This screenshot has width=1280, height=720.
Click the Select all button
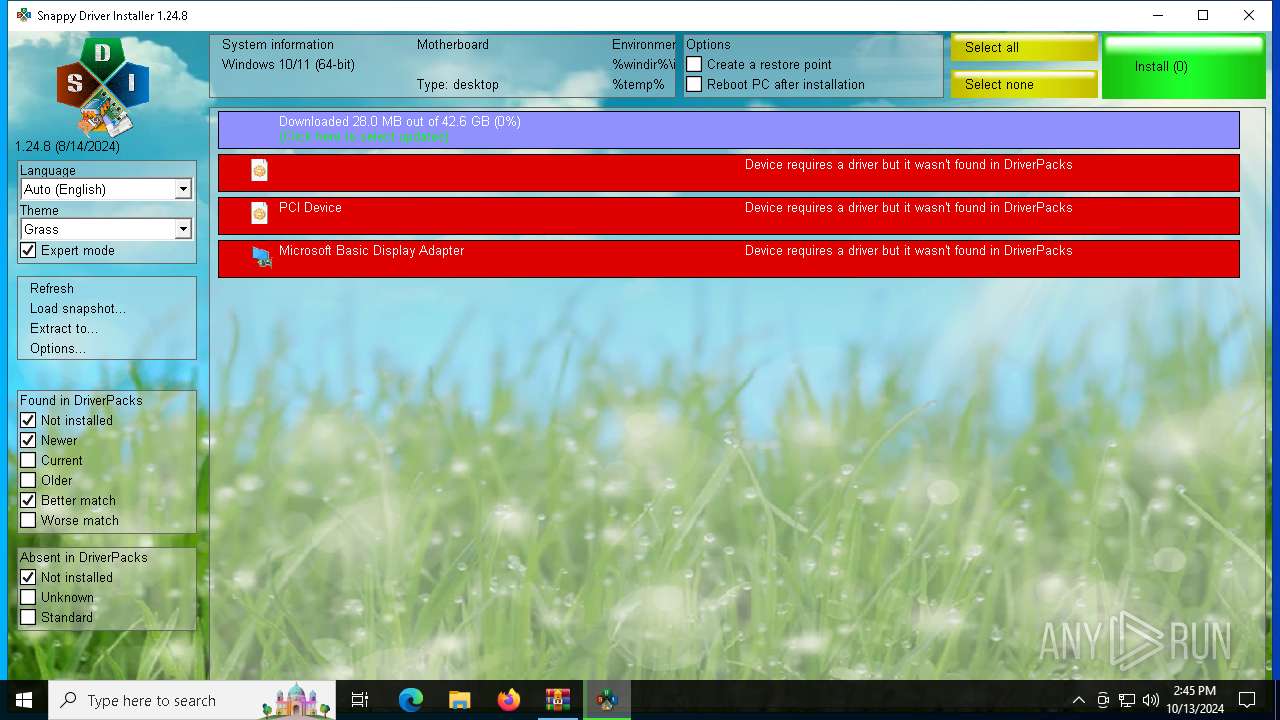[x=1024, y=48]
